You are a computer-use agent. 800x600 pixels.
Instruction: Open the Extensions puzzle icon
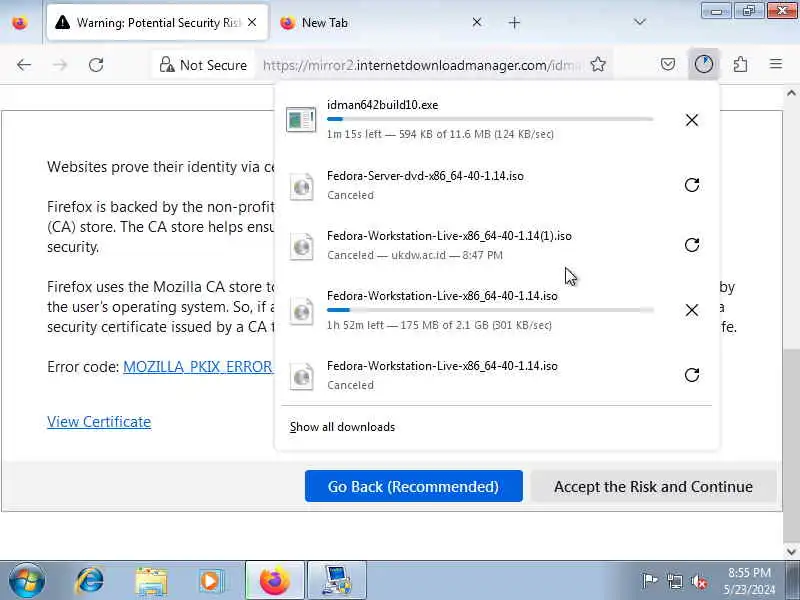point(740,64)
